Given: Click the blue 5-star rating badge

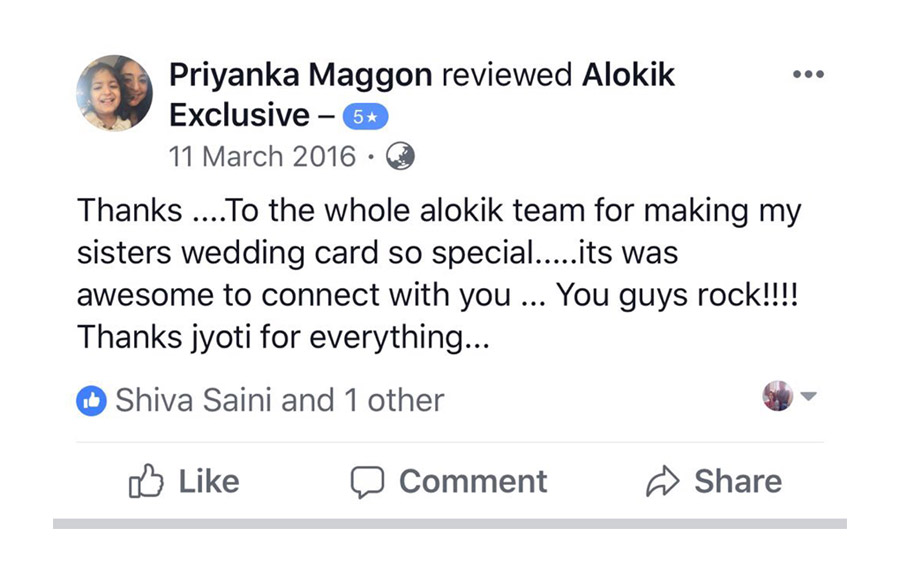Looking at the screenshot, I should [x=366, y=117].
